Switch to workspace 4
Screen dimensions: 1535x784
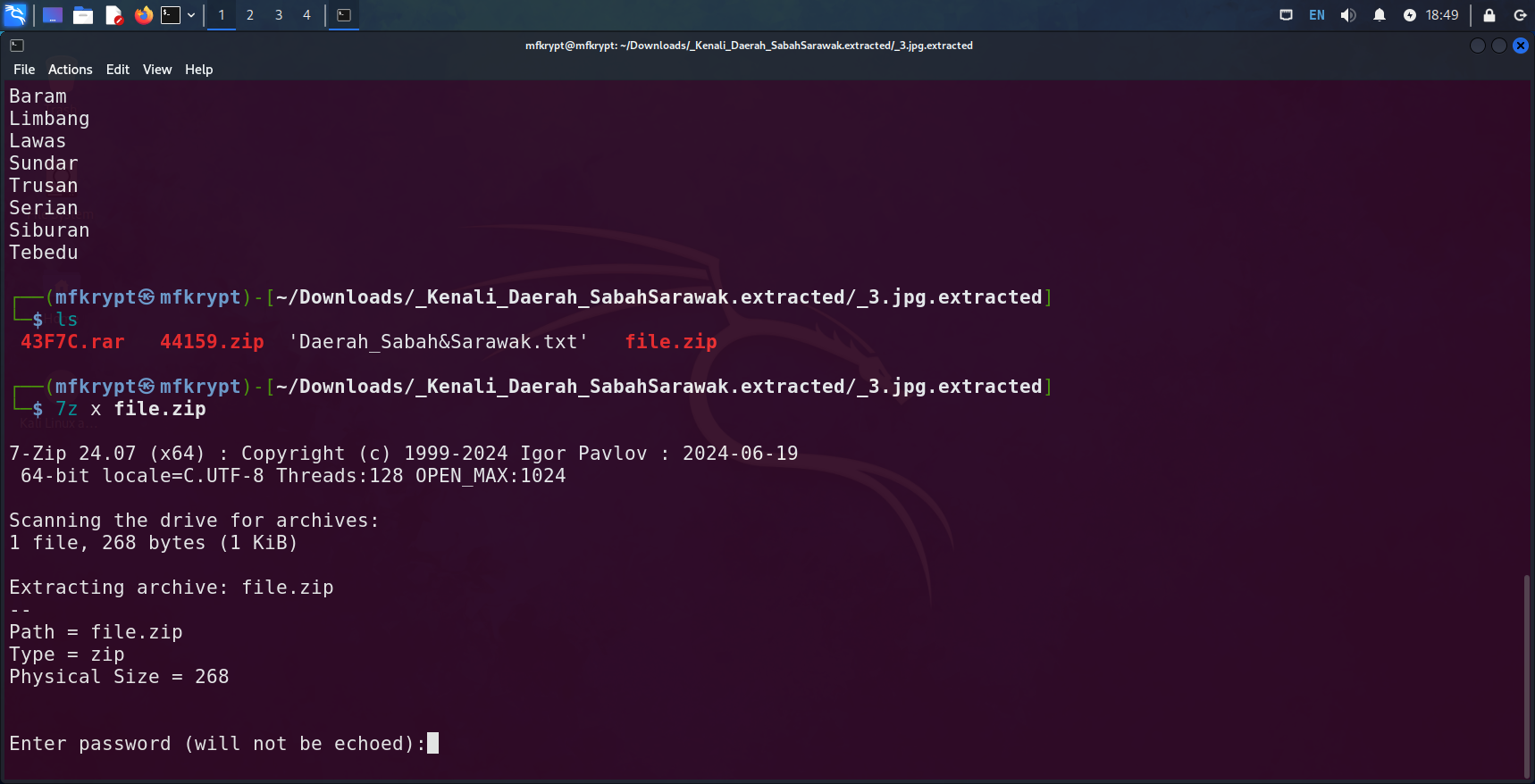[x=306, y=15]
